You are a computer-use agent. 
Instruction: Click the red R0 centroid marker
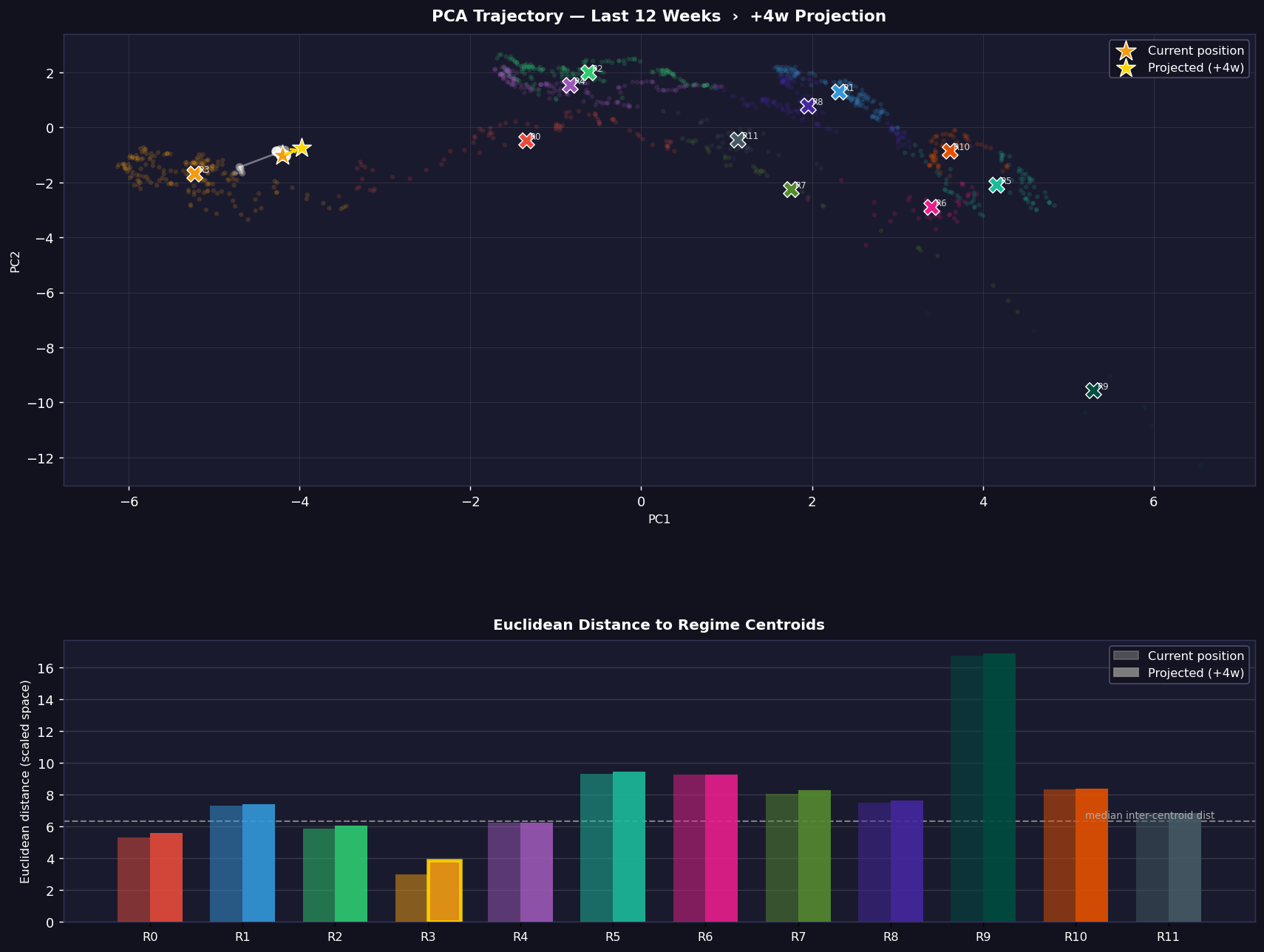tap(526, 140)
